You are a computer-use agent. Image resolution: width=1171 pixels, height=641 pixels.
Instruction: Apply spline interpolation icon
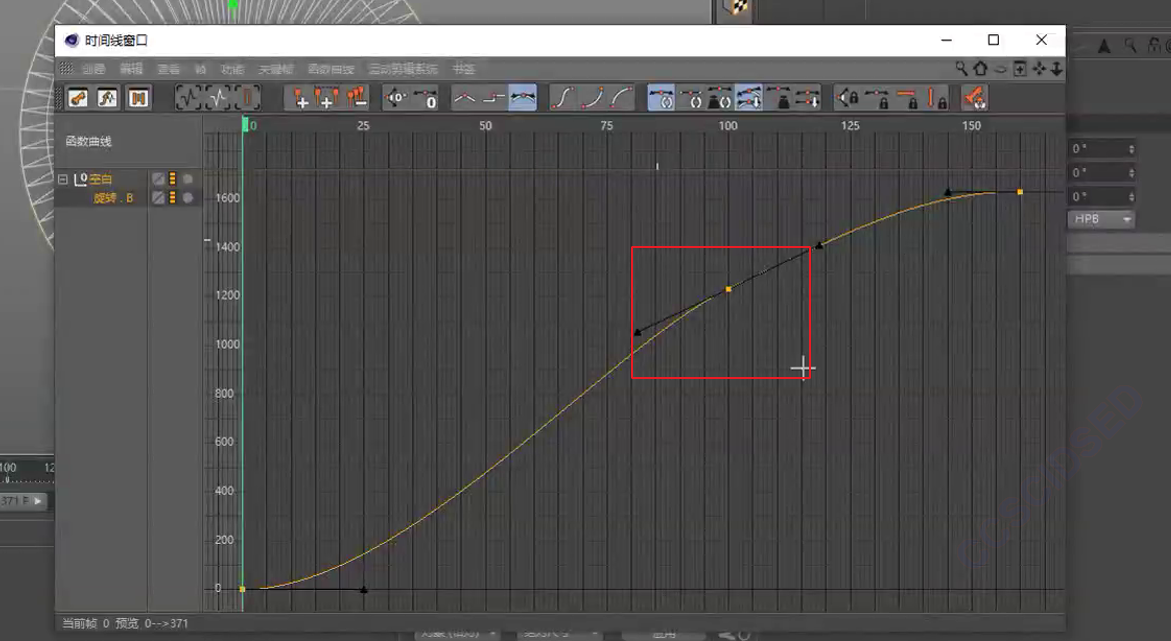tap(523, 98)
